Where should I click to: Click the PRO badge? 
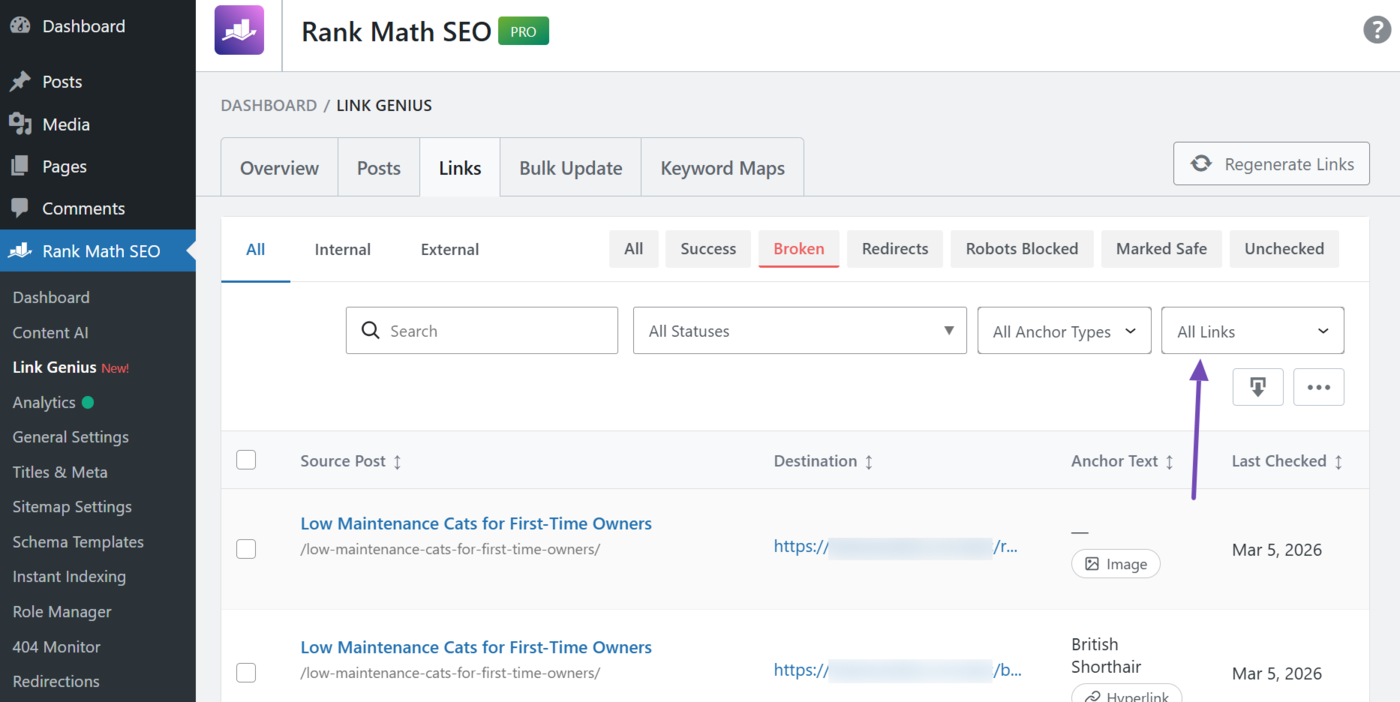click(x=523, y=31)
